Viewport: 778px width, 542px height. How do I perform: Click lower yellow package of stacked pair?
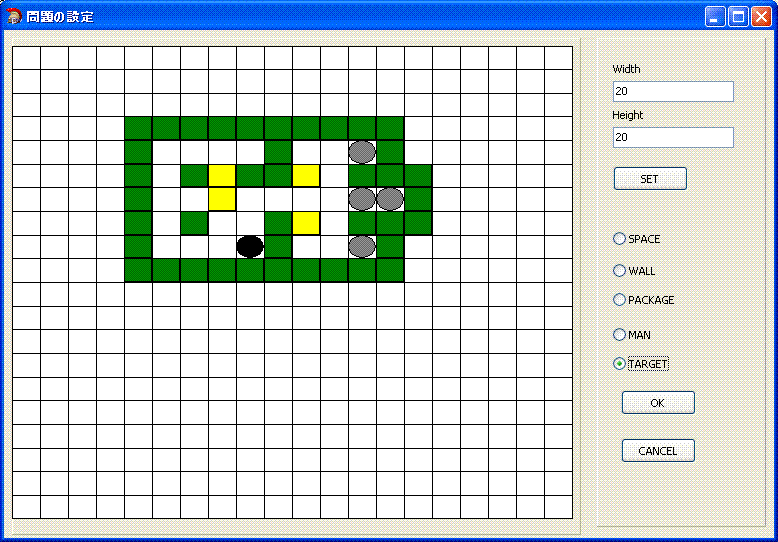coord(222,199)
